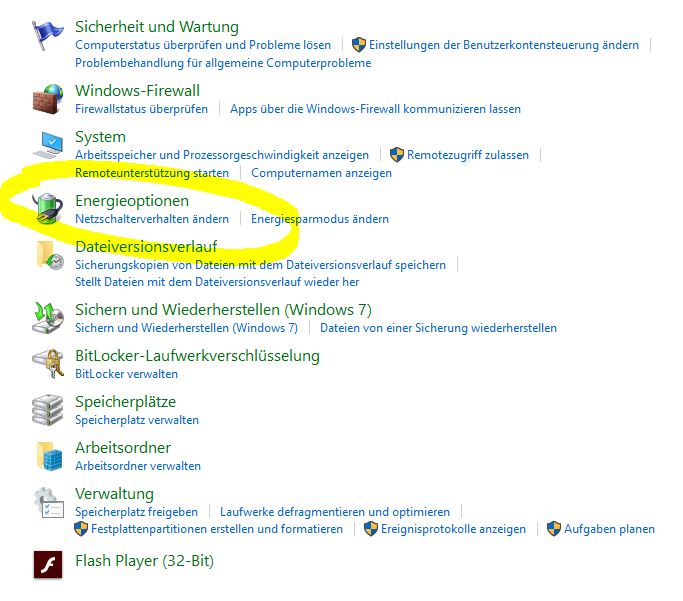Open Einstellungen der Benutzerkontensteuerung ändern
The image size is (683, 601).
click(x=504, y=45)
